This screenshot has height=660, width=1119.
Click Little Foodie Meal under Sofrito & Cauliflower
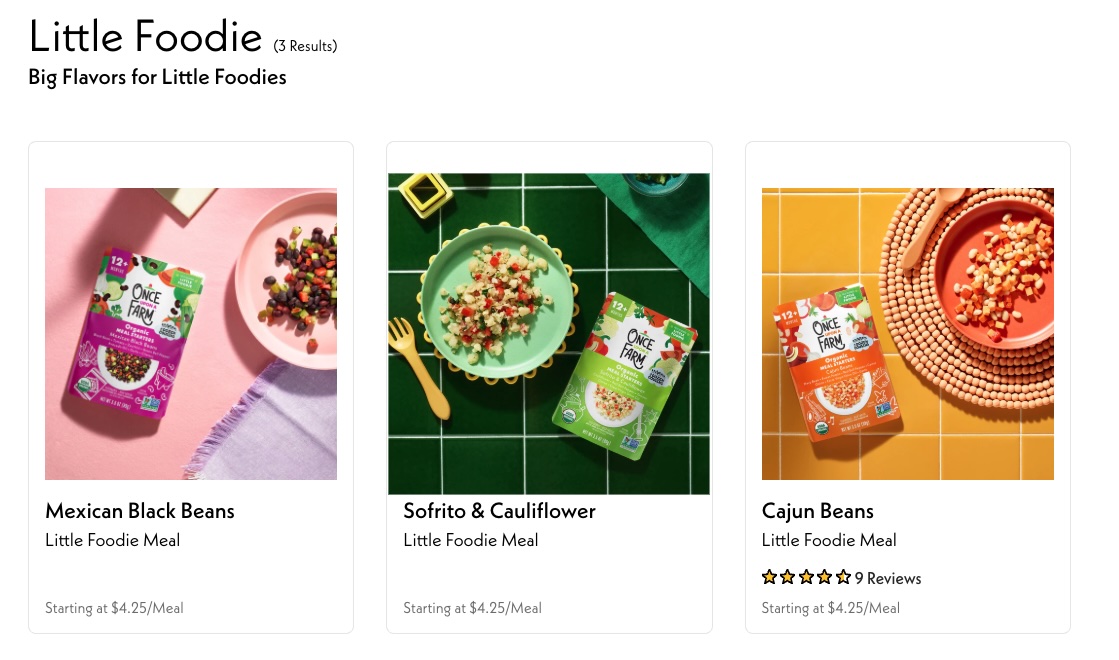(x=470, y=540)
